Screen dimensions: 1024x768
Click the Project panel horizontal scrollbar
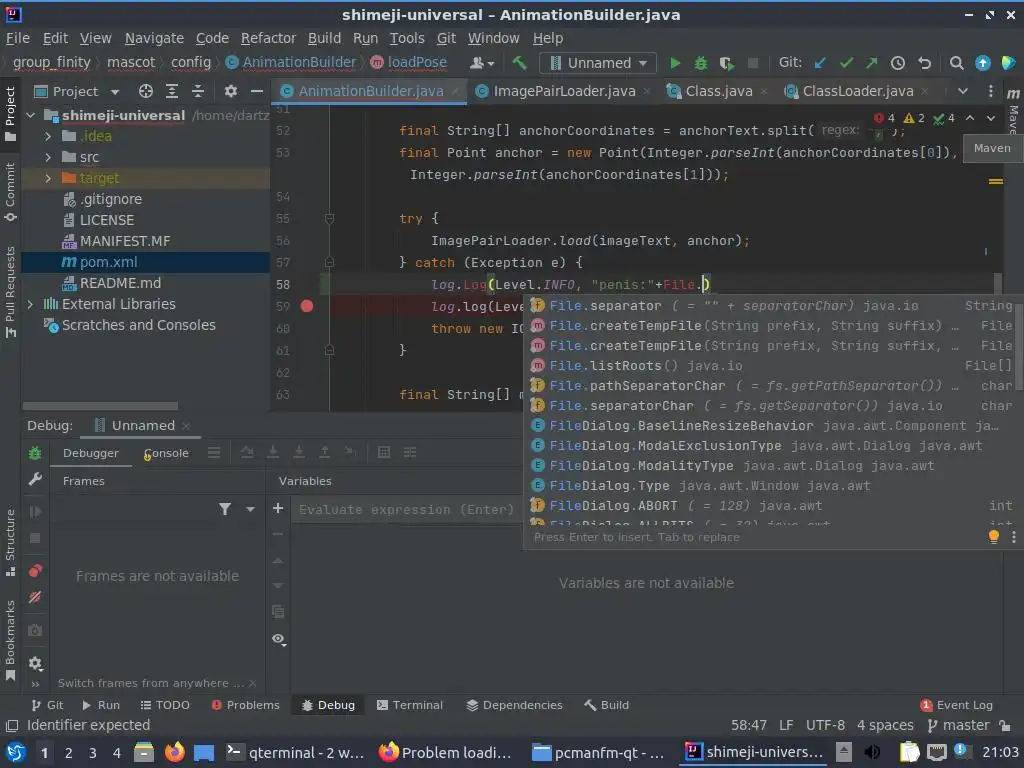(100, 406)
